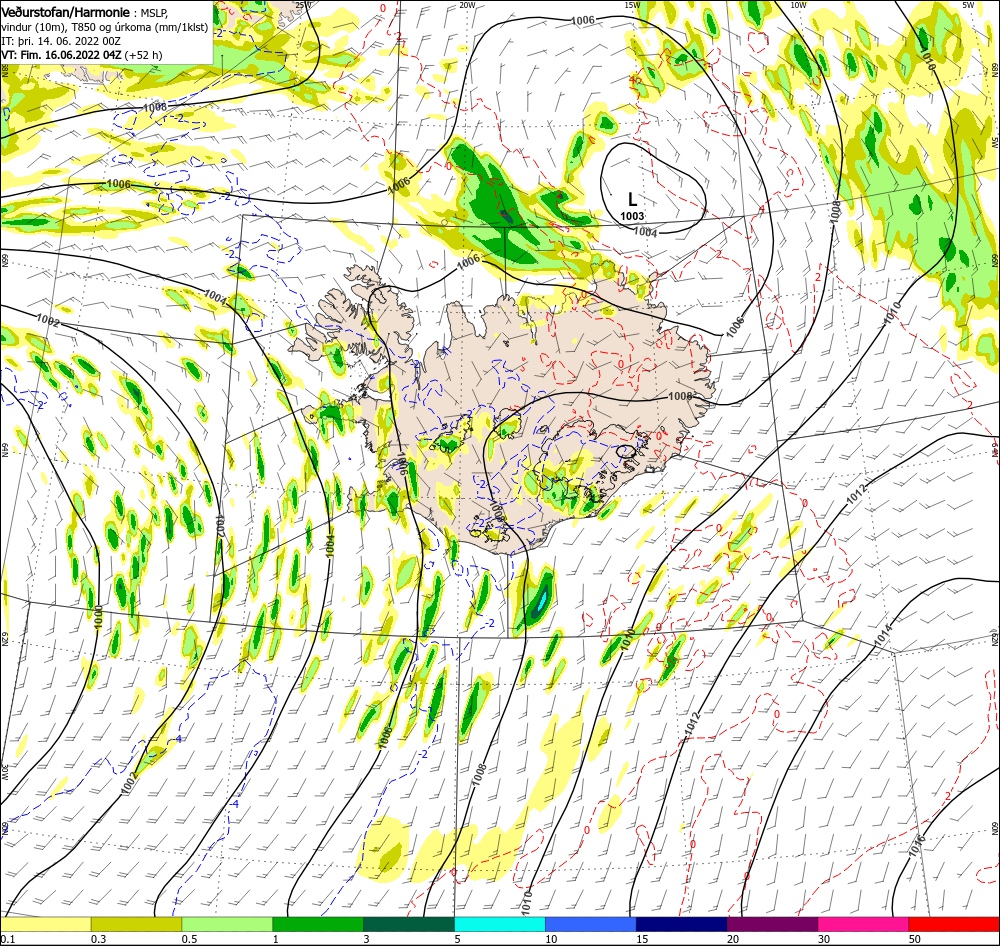Click the '10W' longitude label
The width and height of the screenshot is (1000, 946).
[798, 4]
